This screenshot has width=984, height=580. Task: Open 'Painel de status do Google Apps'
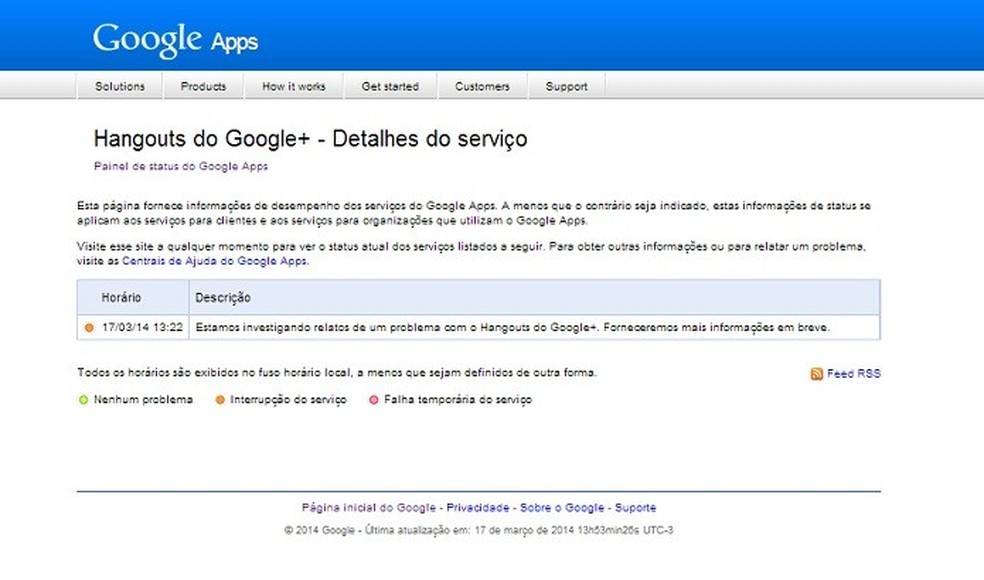[x=181, y=165]
